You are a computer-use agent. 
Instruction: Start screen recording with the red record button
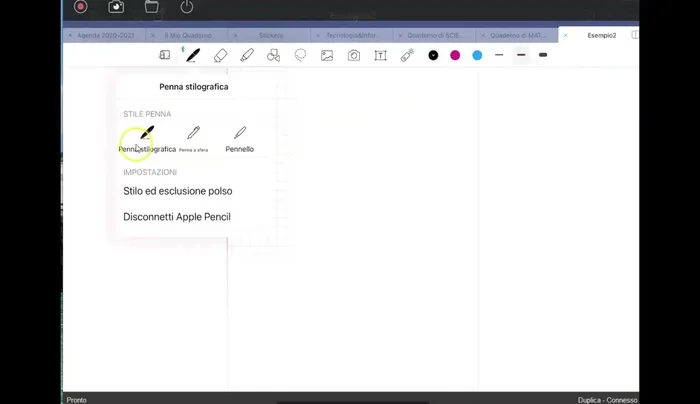(80, 7)
